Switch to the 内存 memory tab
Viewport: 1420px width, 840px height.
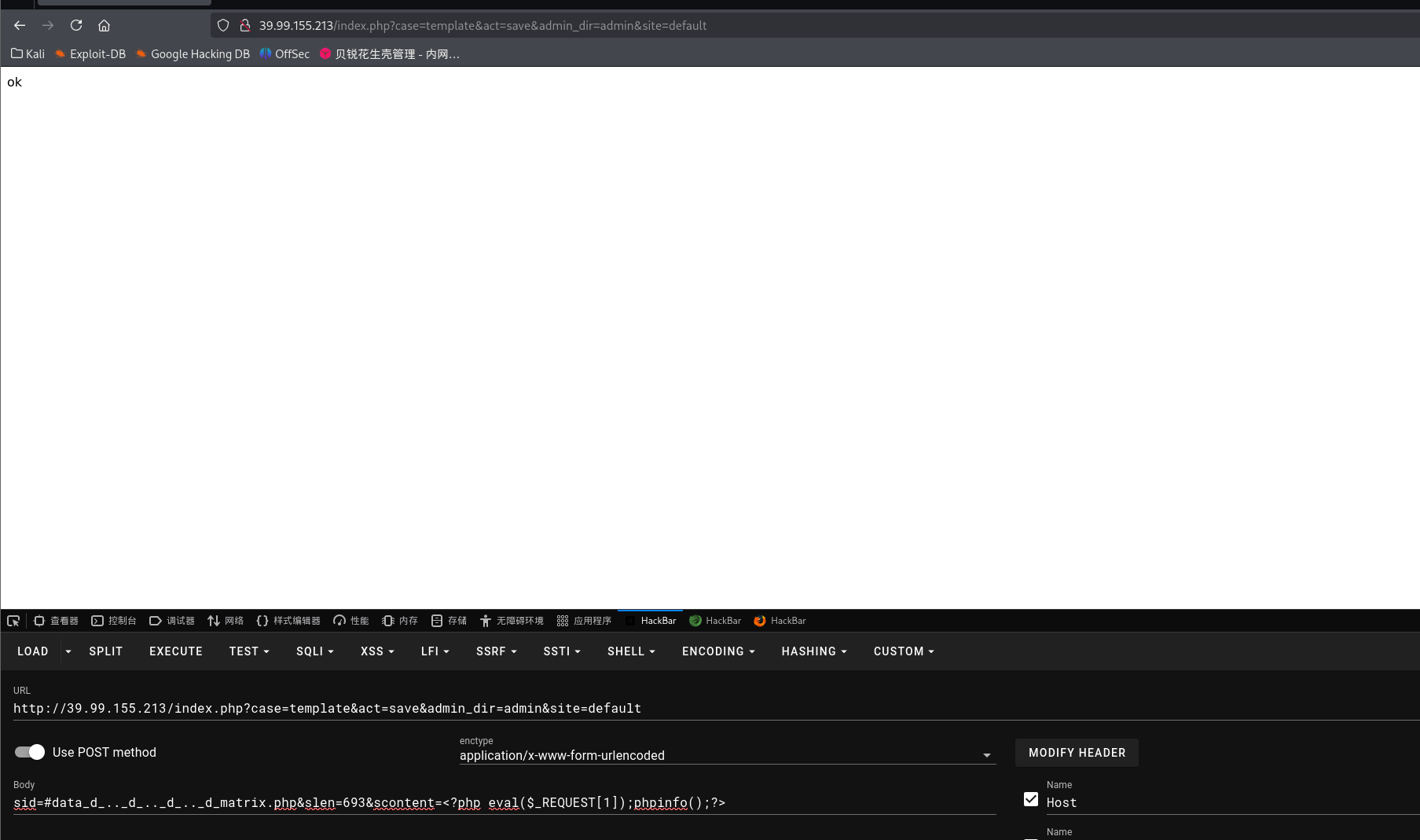(x=400, y=621)
